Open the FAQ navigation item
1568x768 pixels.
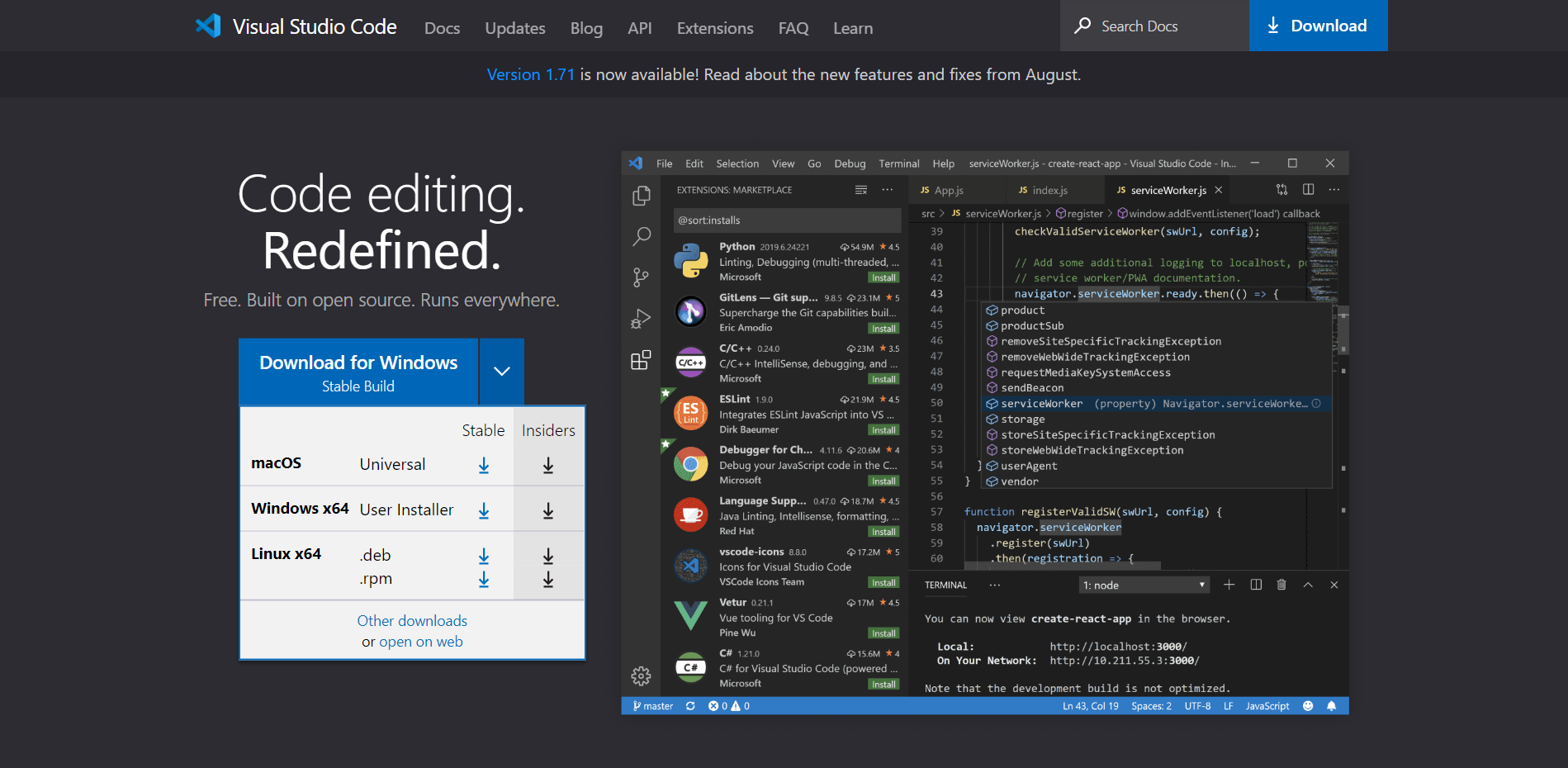click(x=793, y=28)
